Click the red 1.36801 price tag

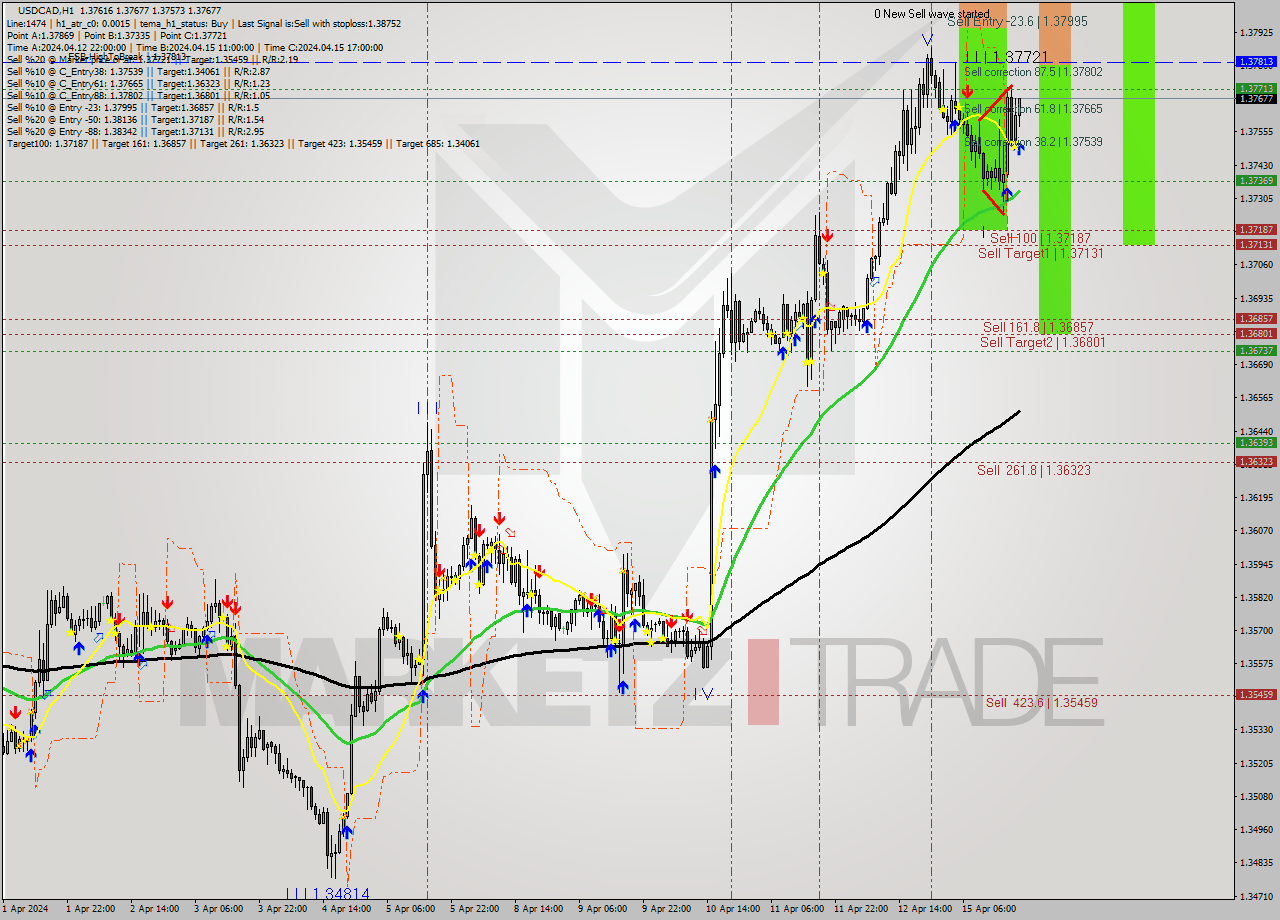pyautogui.click(x=1257, y=334)
